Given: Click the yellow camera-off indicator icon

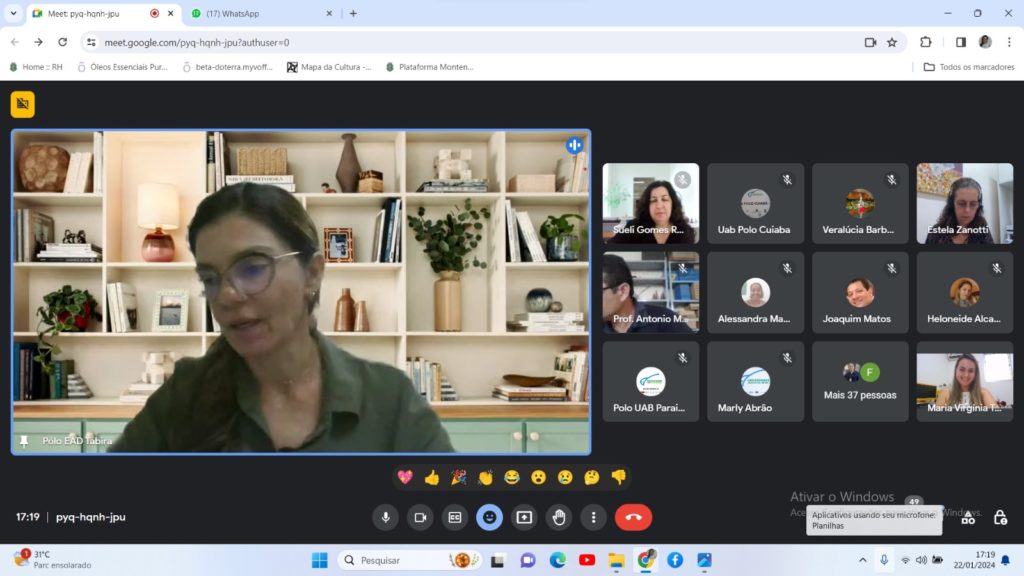Looking at the screenshot, I should (22, 104).
